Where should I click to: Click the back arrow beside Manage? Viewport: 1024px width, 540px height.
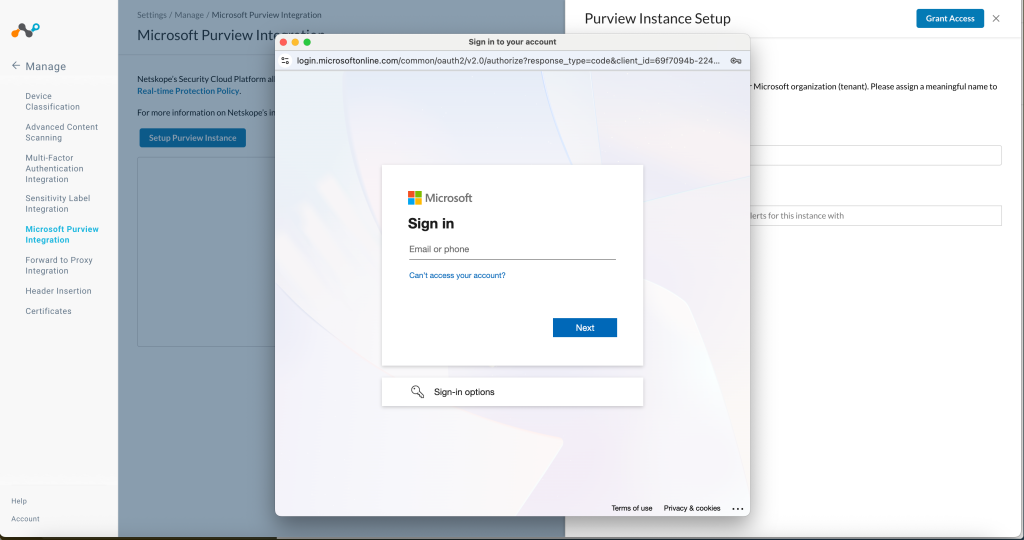coord(16,65)
